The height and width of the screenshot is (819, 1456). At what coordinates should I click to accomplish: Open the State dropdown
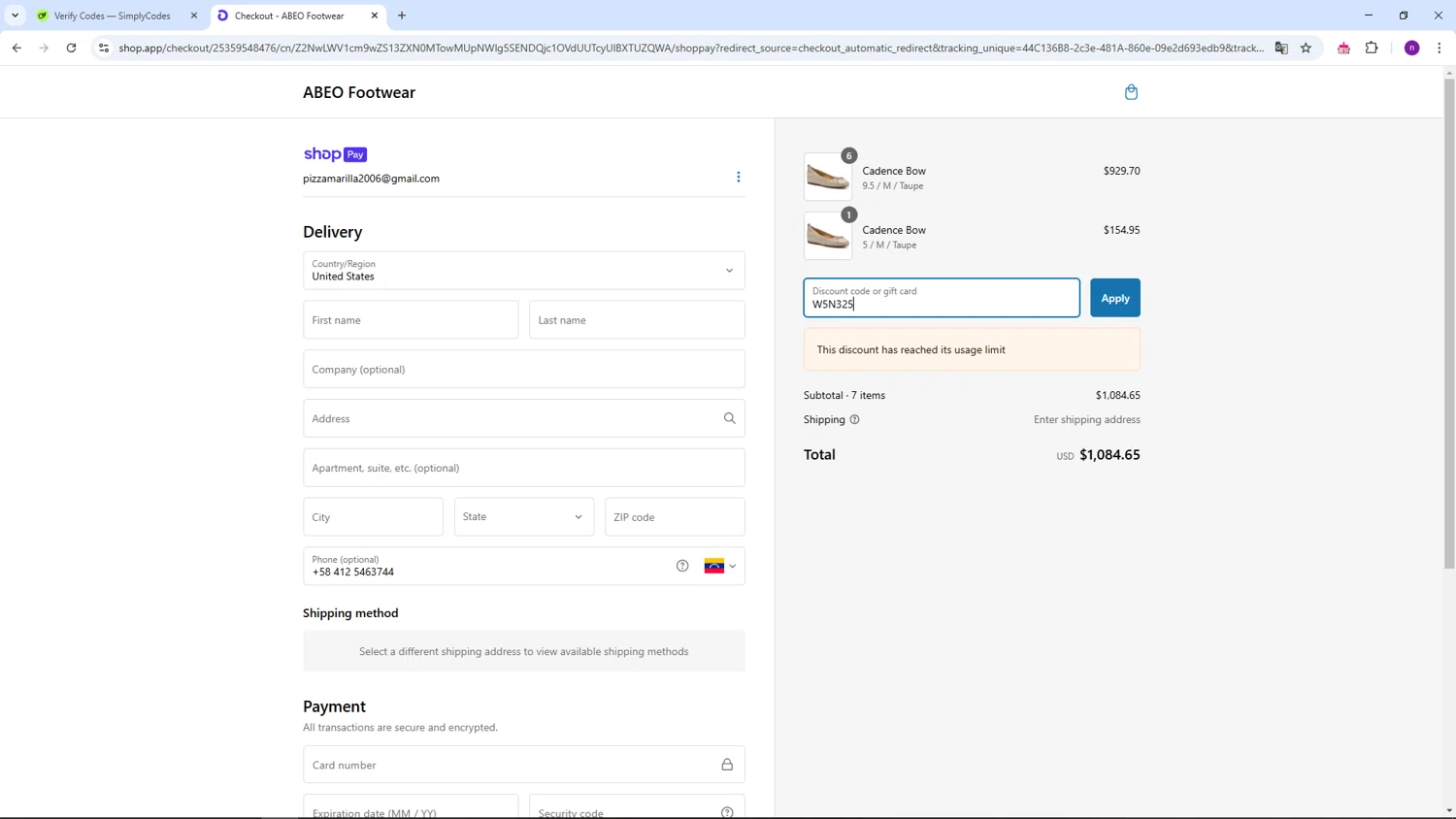pyautogui.click(x=524, y=517)
